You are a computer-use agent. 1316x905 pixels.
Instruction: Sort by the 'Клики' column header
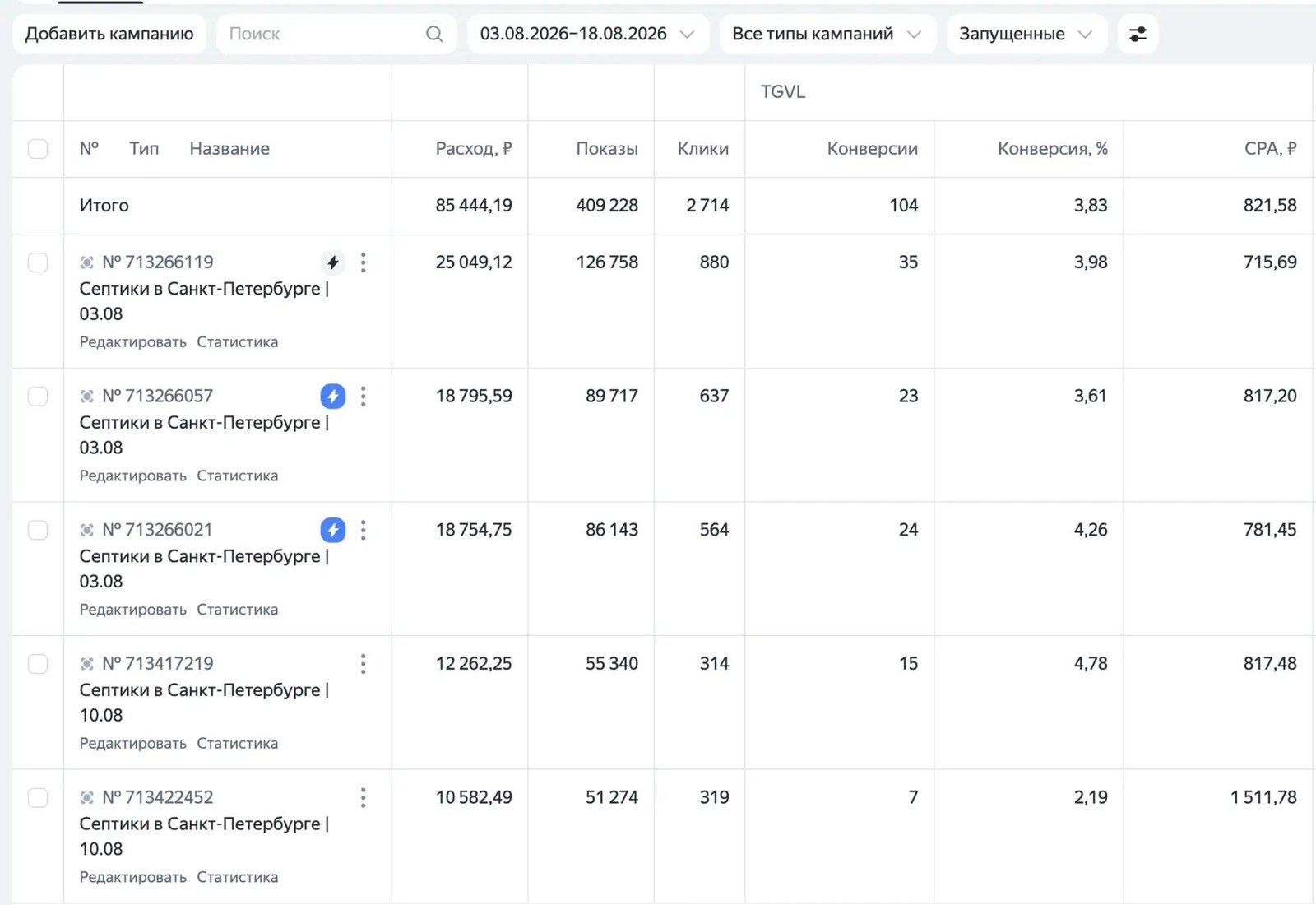[x=703, y=149]
